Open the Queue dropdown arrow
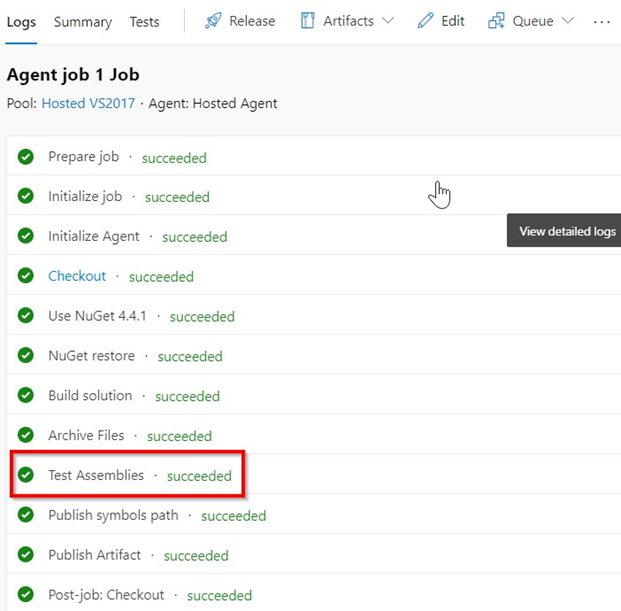Viewport: 621px width, 611px height. [568, 21]
